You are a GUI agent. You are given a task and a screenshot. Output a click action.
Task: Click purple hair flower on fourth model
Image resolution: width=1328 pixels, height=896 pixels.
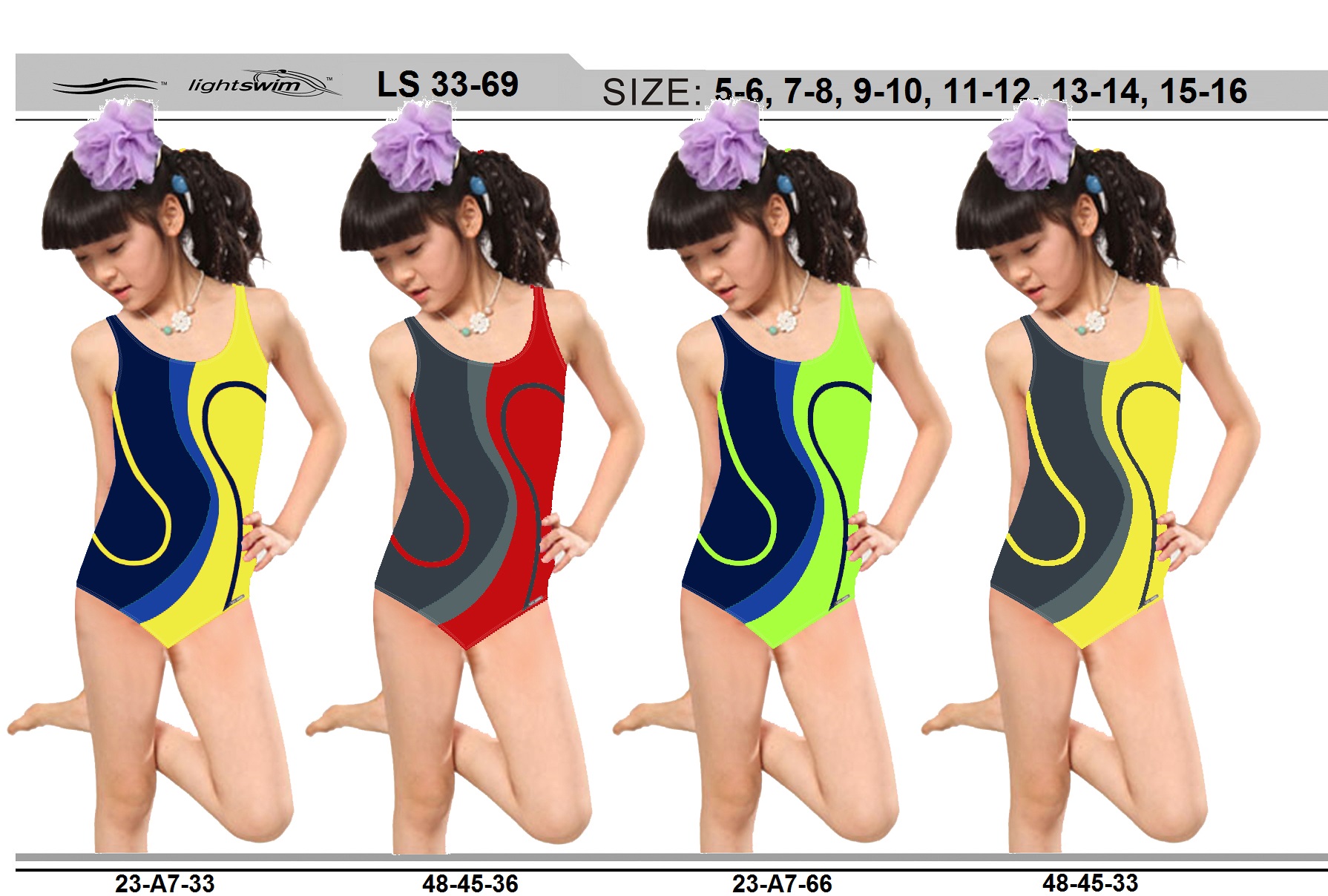(x=1030, y=145)
